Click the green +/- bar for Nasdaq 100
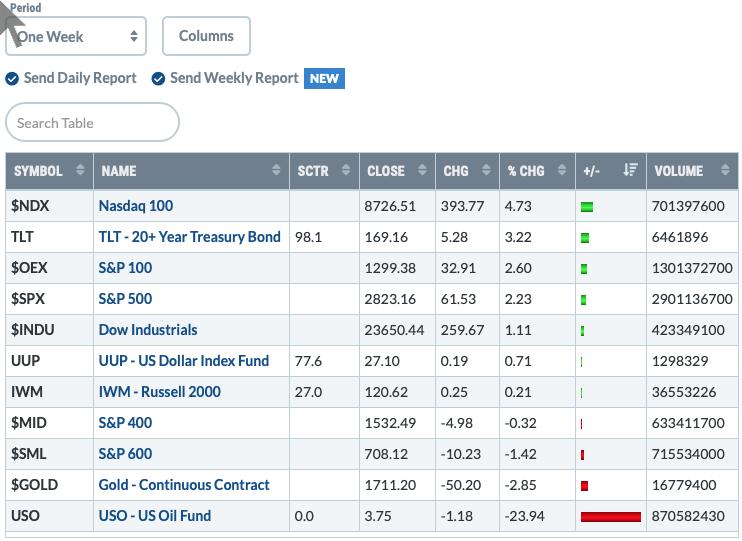Image resolution: width=742 pixels, height=541 pixels. (x=587, y=207)
